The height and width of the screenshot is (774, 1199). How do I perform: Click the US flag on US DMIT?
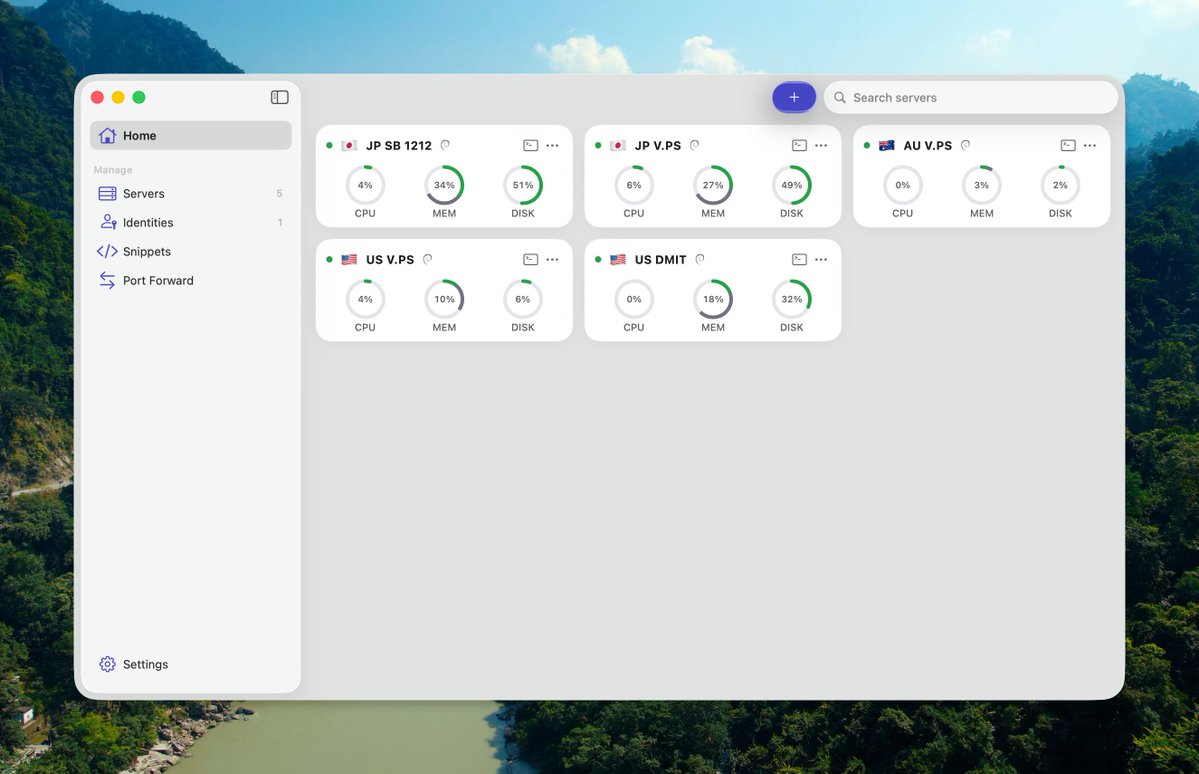point(618,259)
